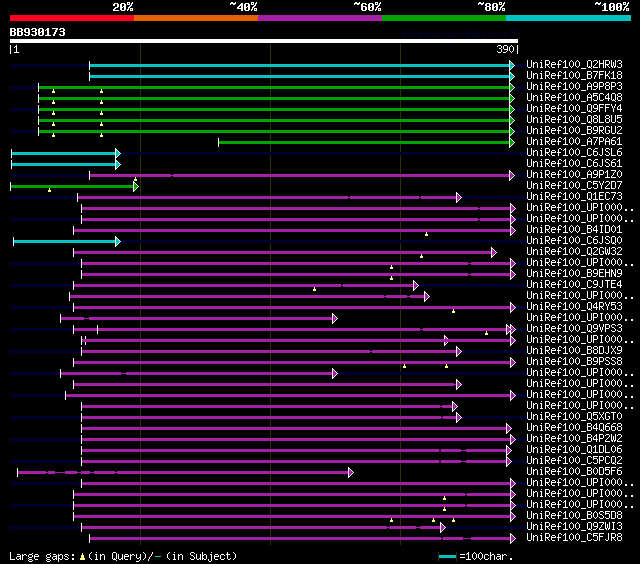Click the cyan arrowhead ending the C6JSQ0 alignment
Viewport: 640px width, 564px height.
point(118,242)
